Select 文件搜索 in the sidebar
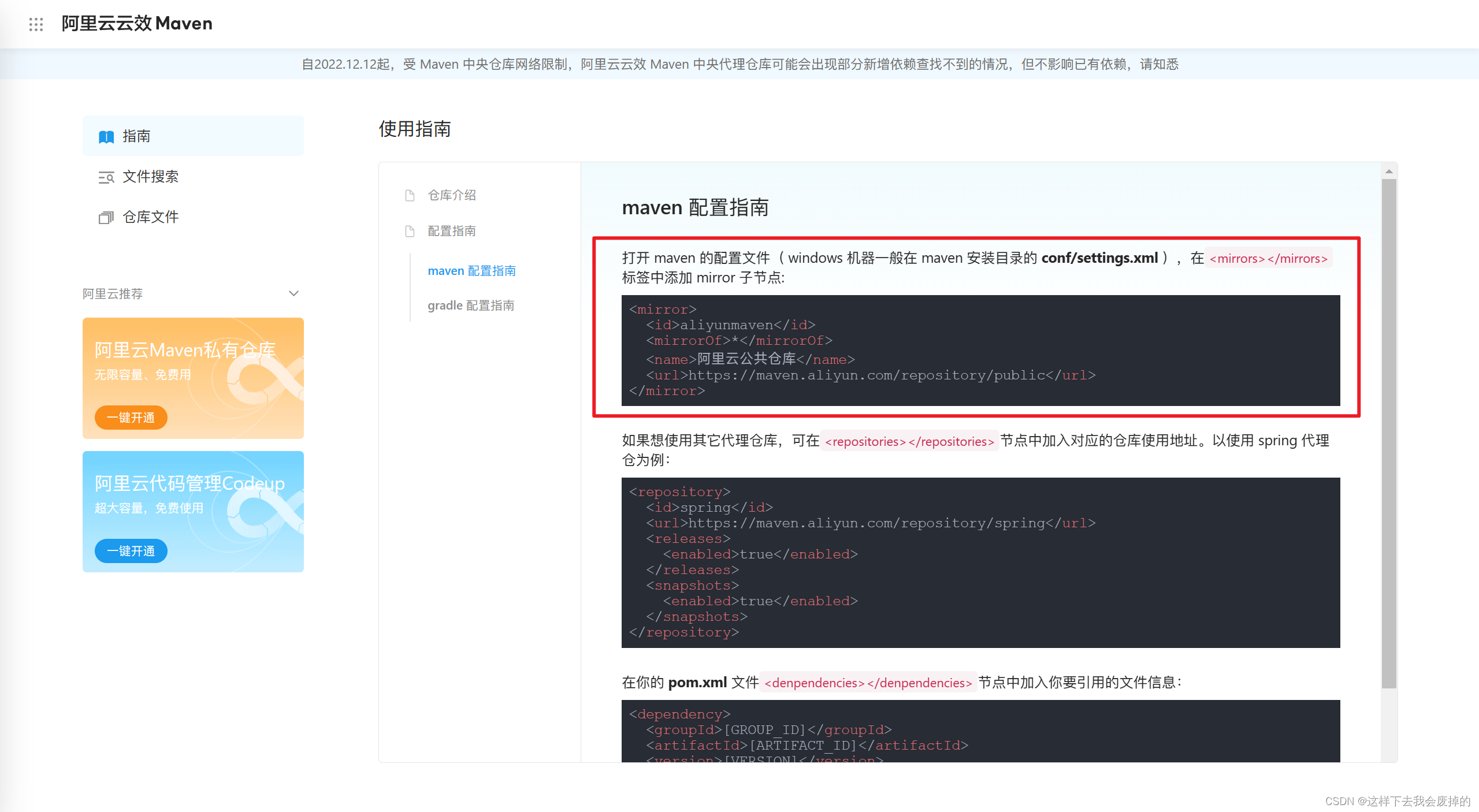The image size is (1479, 812). 151,177
